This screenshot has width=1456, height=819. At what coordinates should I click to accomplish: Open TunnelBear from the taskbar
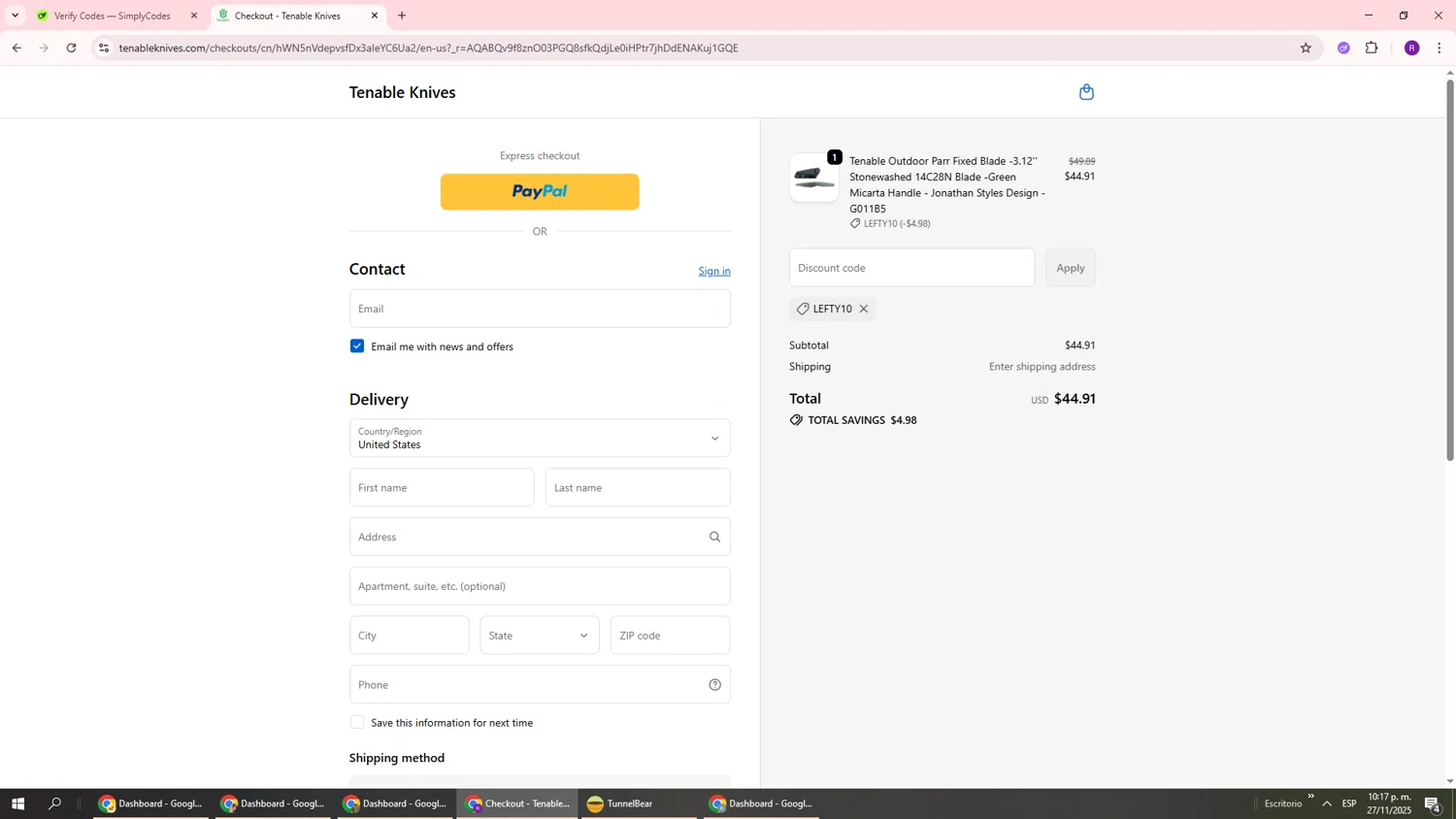pos(637,803)
